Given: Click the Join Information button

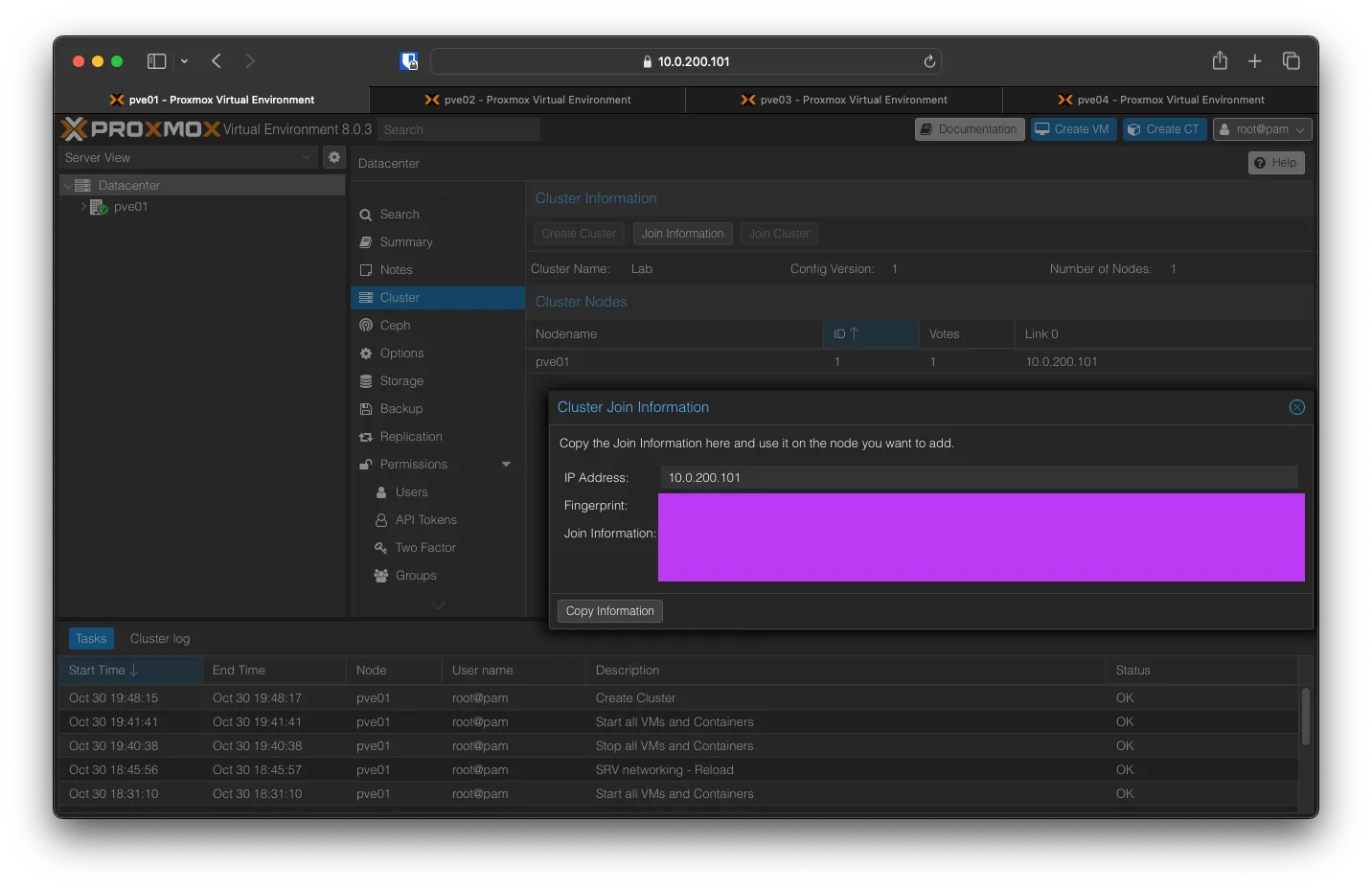Looking at the screenshot, I should [682, 234].
